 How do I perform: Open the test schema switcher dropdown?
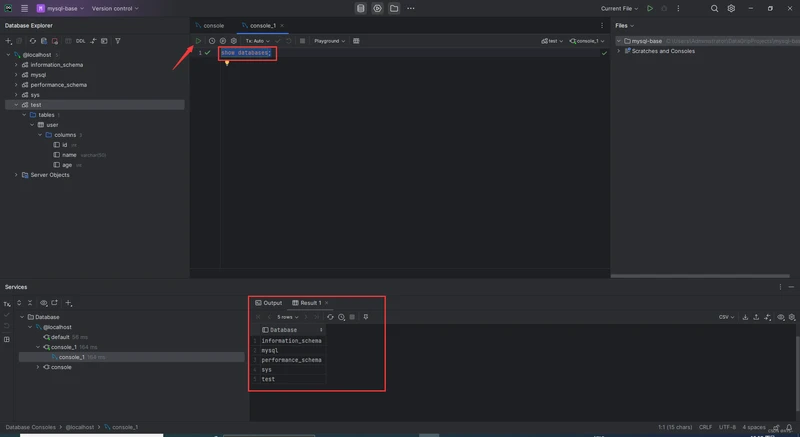552,41
